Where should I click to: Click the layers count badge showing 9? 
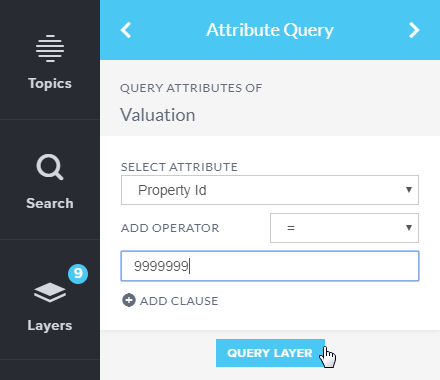pyautogui.click(x=78, y=274)
